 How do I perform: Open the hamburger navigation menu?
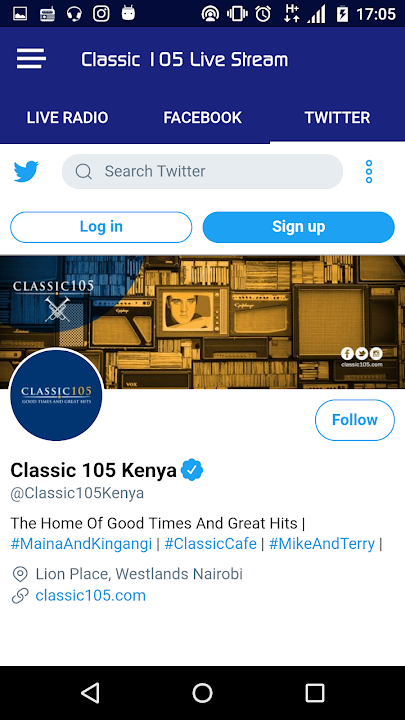(x=31, y=59)
